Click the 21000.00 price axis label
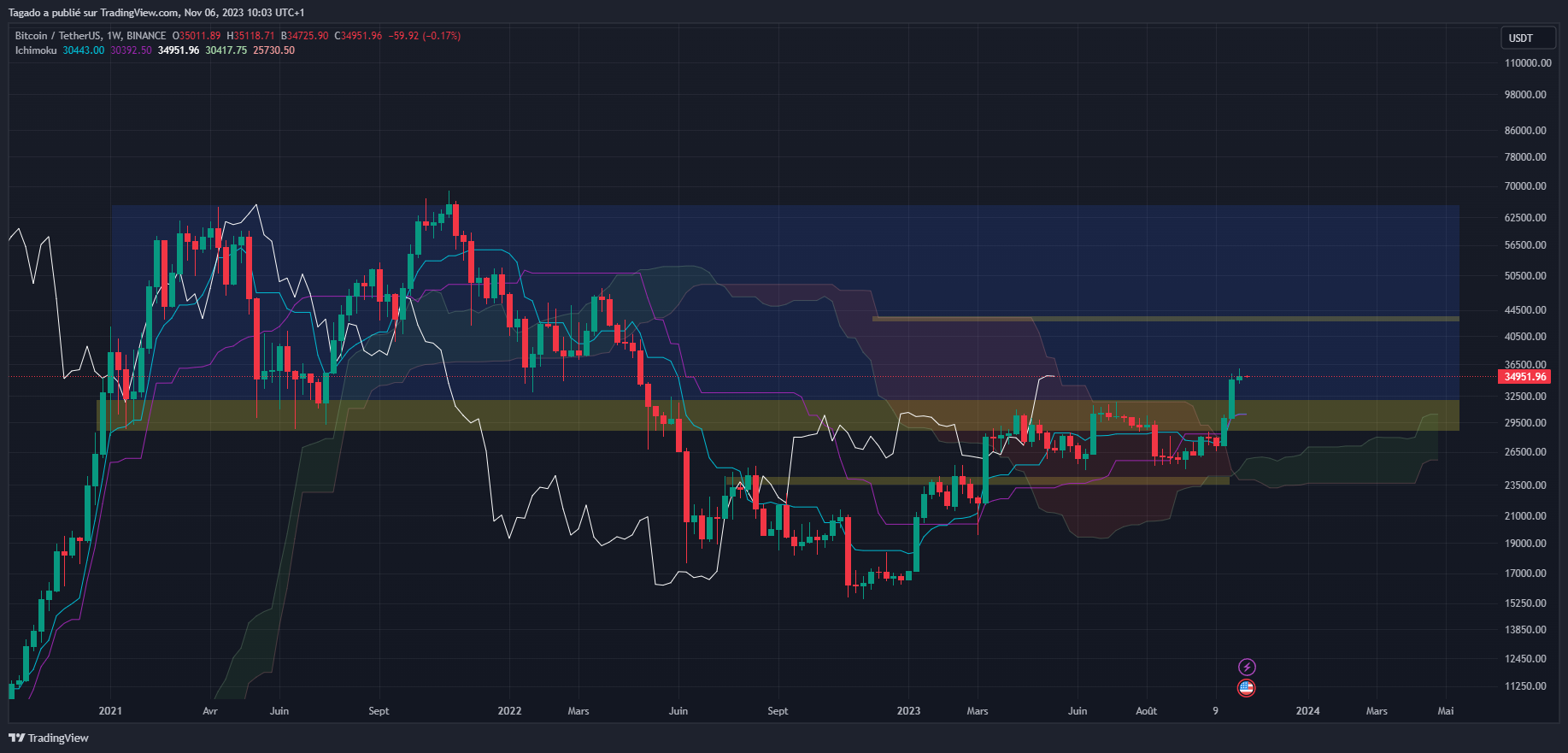Screen dimensions: 1568x753 tap(1525, 516)
